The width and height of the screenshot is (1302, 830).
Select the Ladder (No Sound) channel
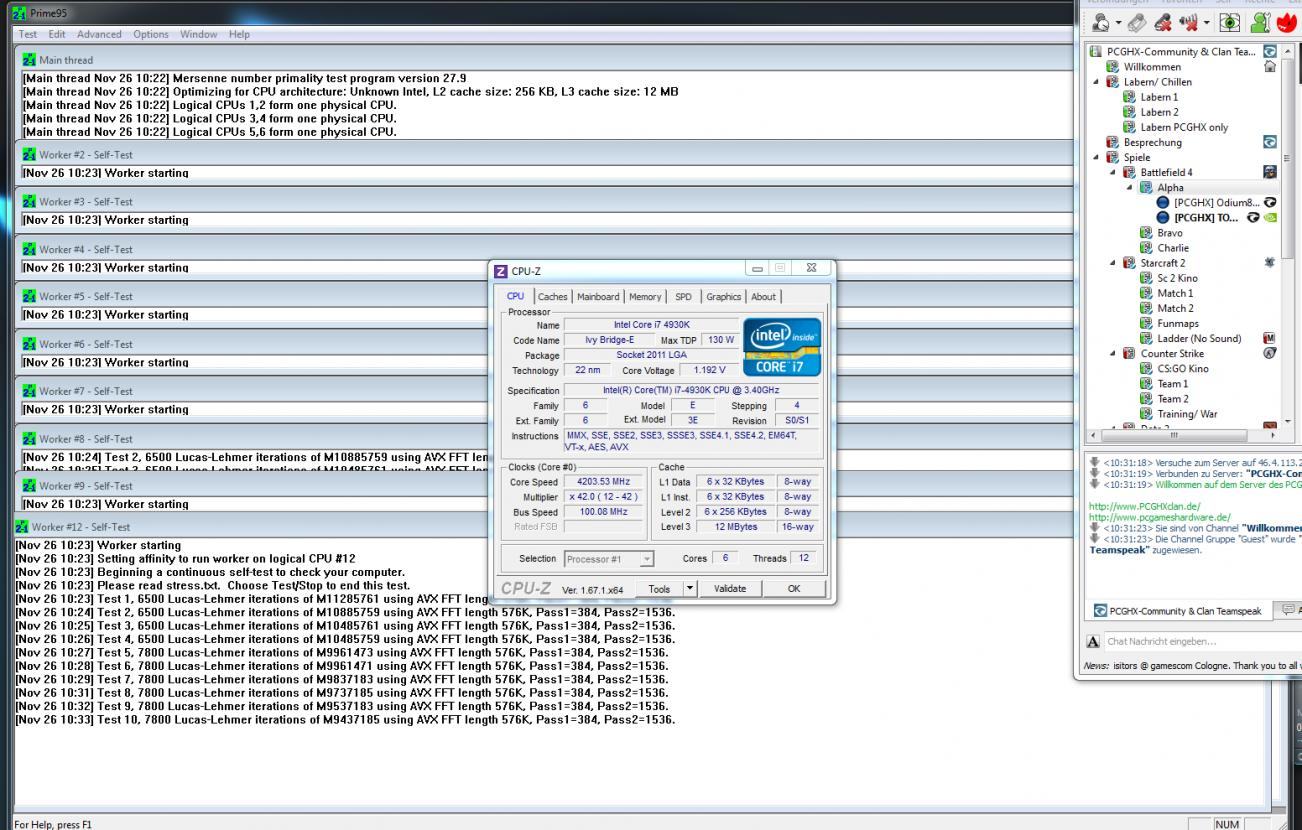click(1198, 338)
